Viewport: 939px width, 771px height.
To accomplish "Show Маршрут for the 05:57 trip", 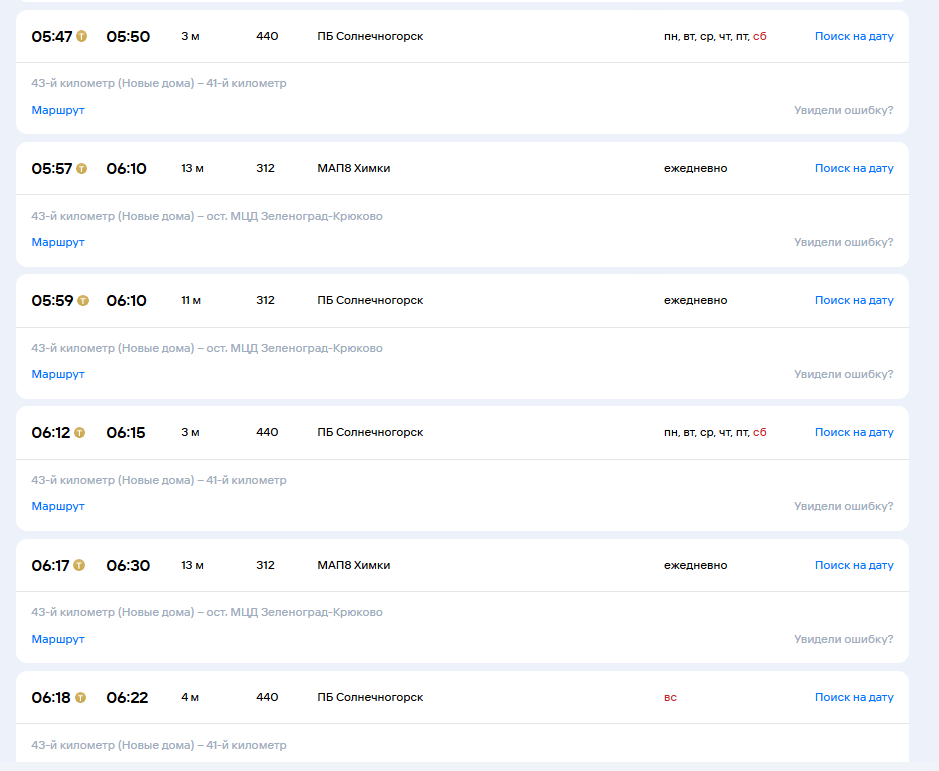I will (58, 242).
